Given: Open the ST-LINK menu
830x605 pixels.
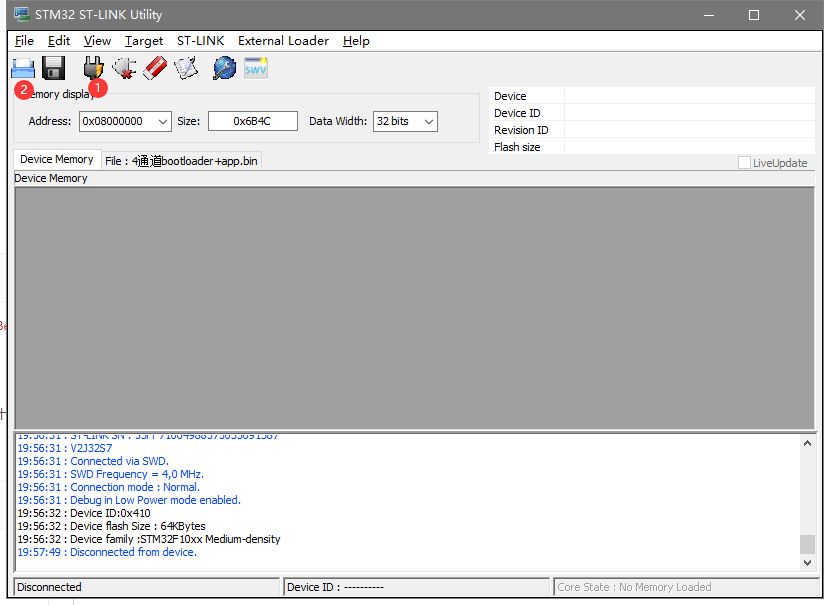Looking at the screenshot, I should (201, 41).
